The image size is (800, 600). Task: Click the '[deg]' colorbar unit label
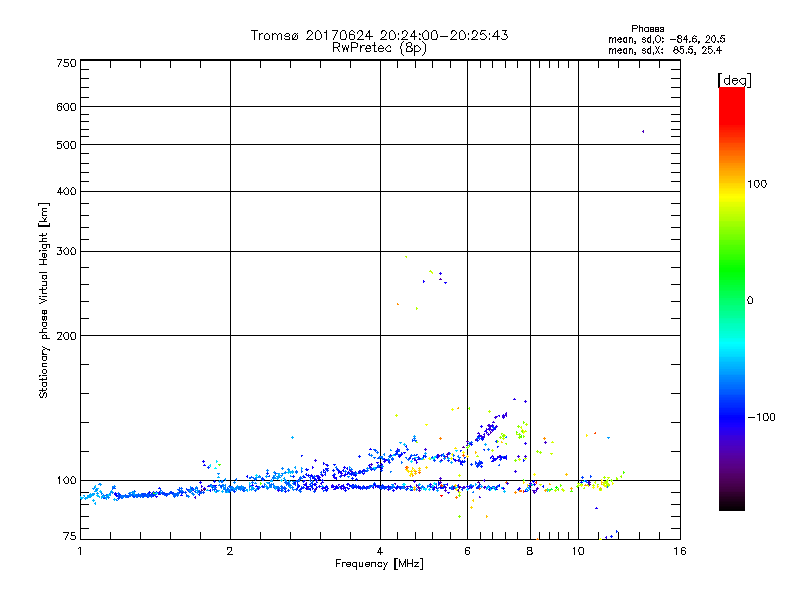[x=734, y=80]
